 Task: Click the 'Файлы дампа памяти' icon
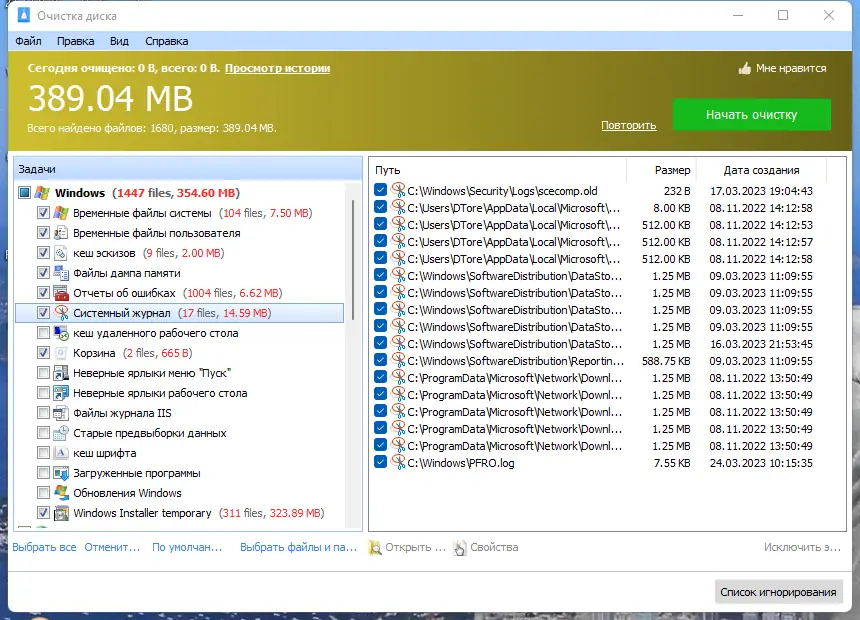[61, 273]
